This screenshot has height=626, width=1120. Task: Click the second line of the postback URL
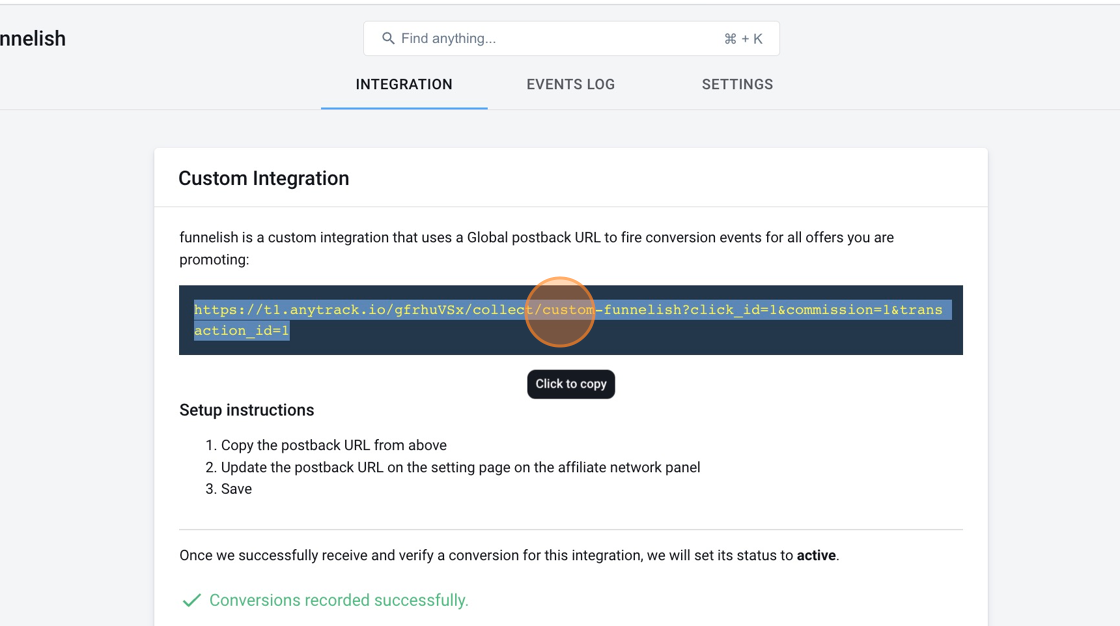pos(241,330)
